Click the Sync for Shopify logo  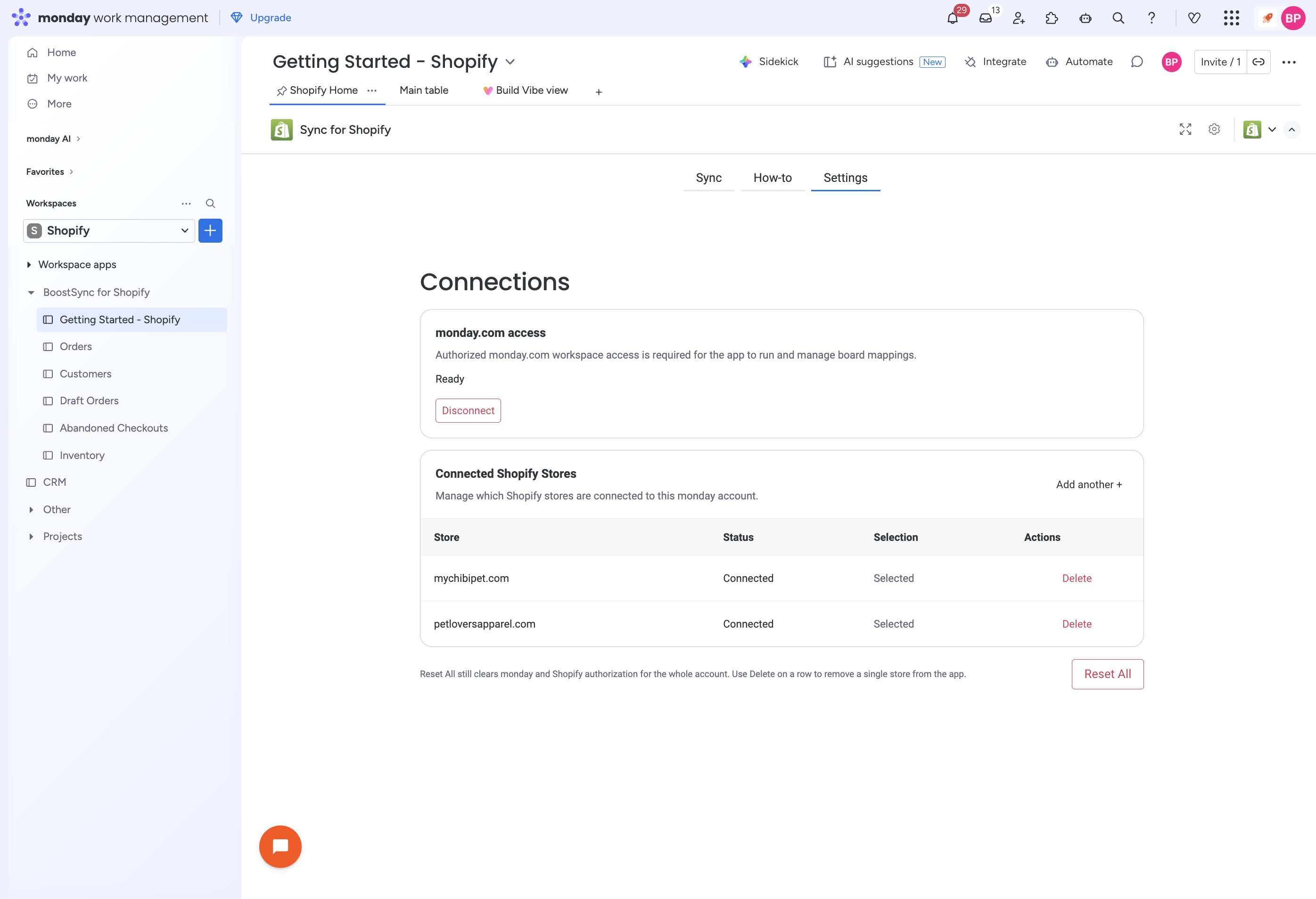coord(281,130)
